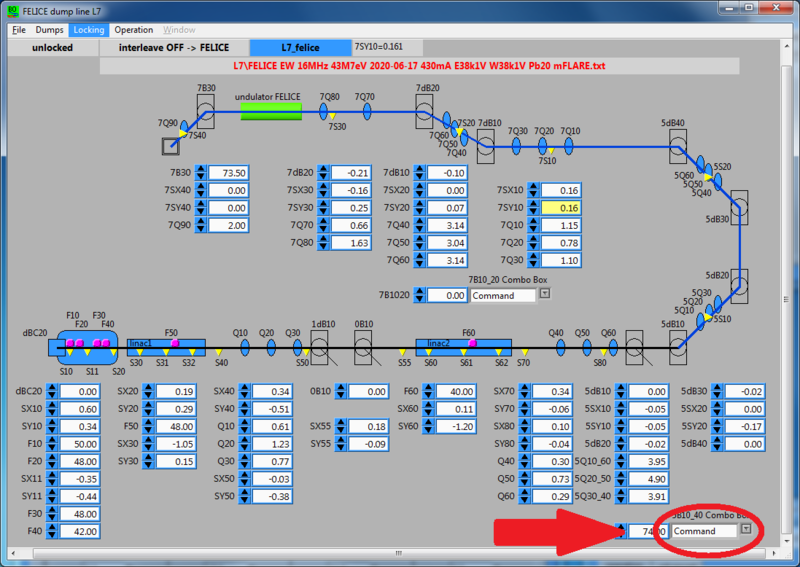The image size is (800, 567).
Task: Open the Operation menu
Action: (133, 30)
